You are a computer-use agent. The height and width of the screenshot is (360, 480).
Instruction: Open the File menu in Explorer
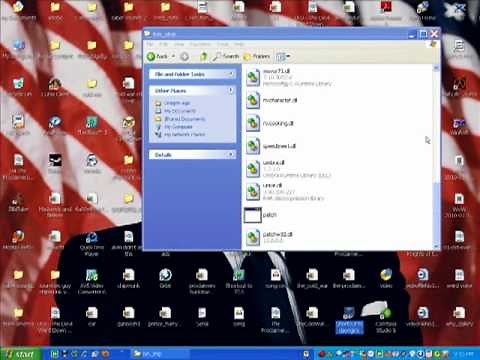(x=150, y=44)
